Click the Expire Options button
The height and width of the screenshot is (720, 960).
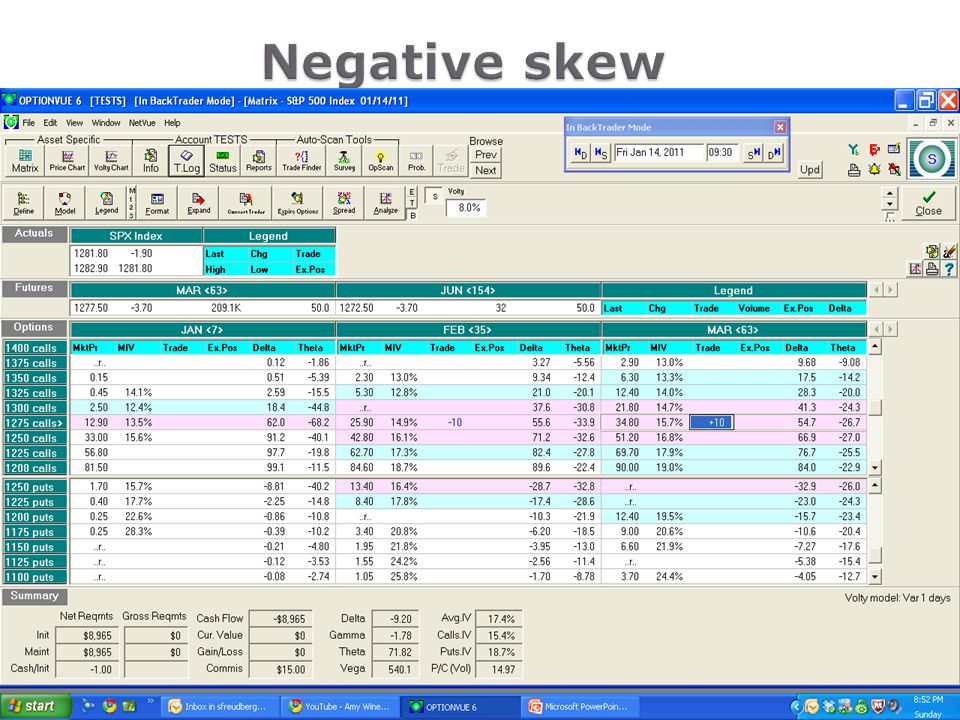point(298,203)
